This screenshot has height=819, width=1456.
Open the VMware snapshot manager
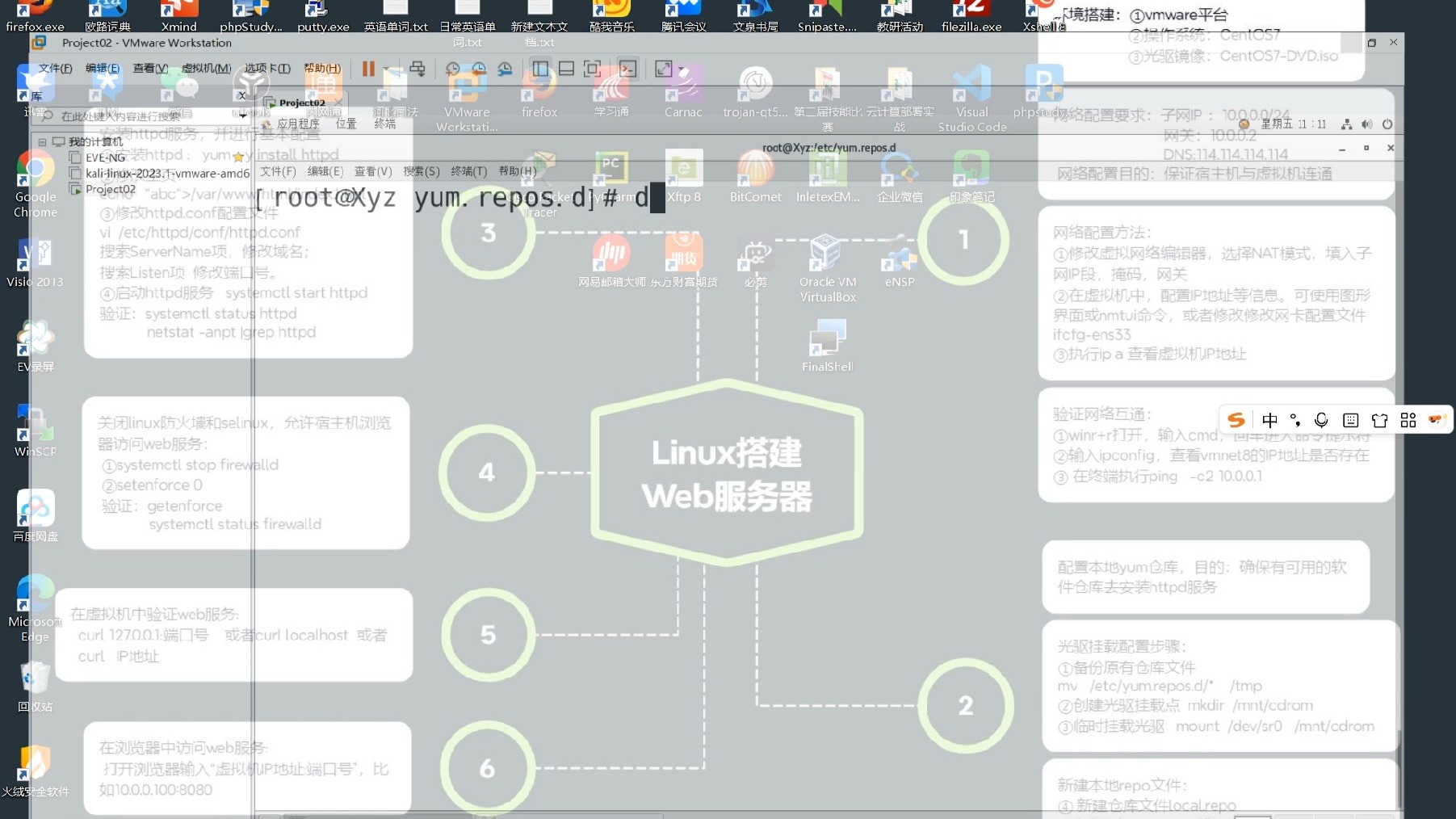(506, 69)
